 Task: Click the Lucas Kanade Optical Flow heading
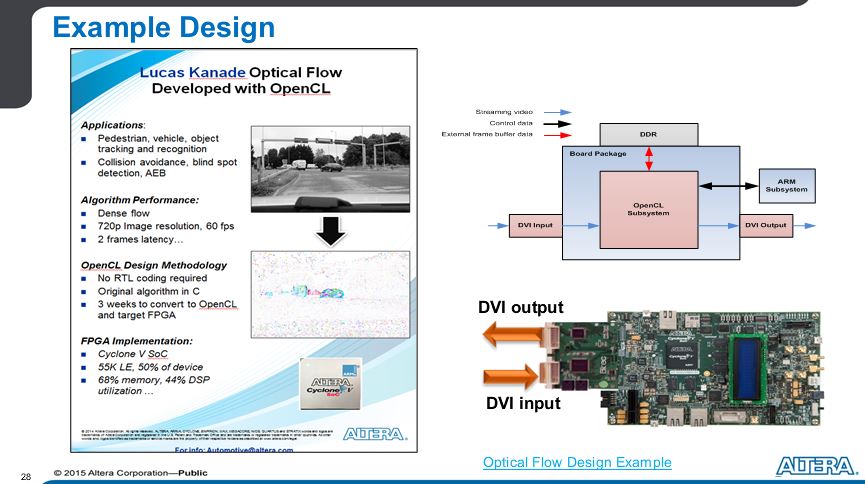click(x=241, y=80)
